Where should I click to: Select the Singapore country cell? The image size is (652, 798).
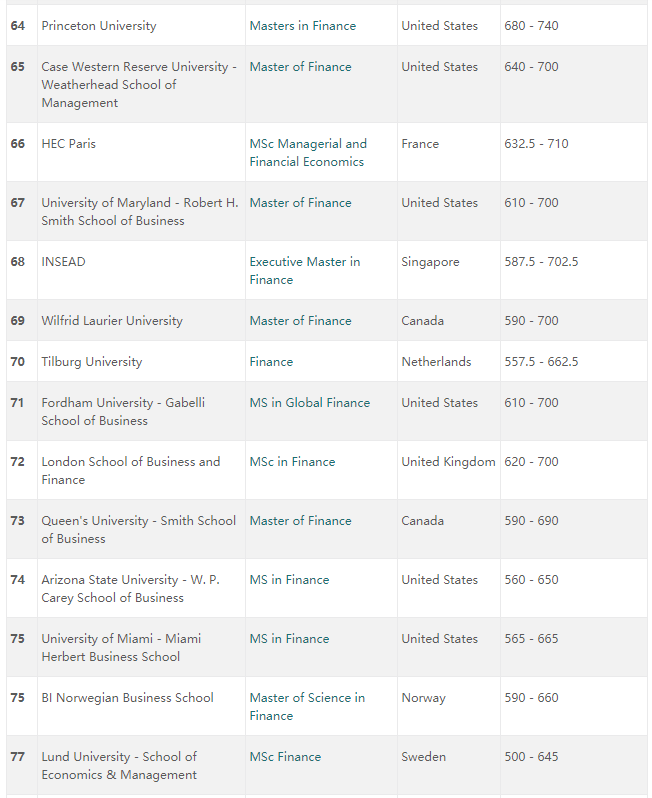tap(448, 270)
